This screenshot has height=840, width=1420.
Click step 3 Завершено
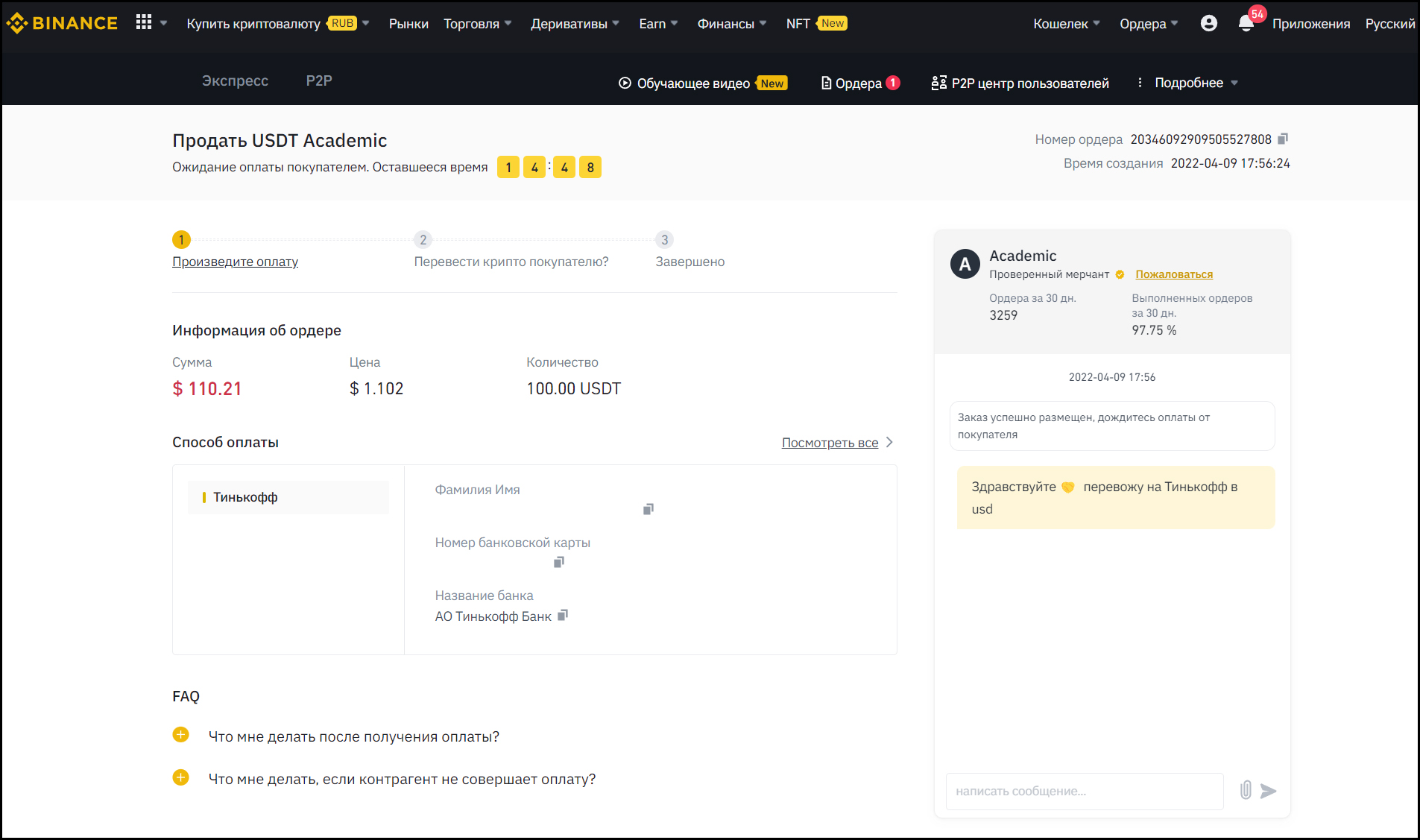pos(690,262)
